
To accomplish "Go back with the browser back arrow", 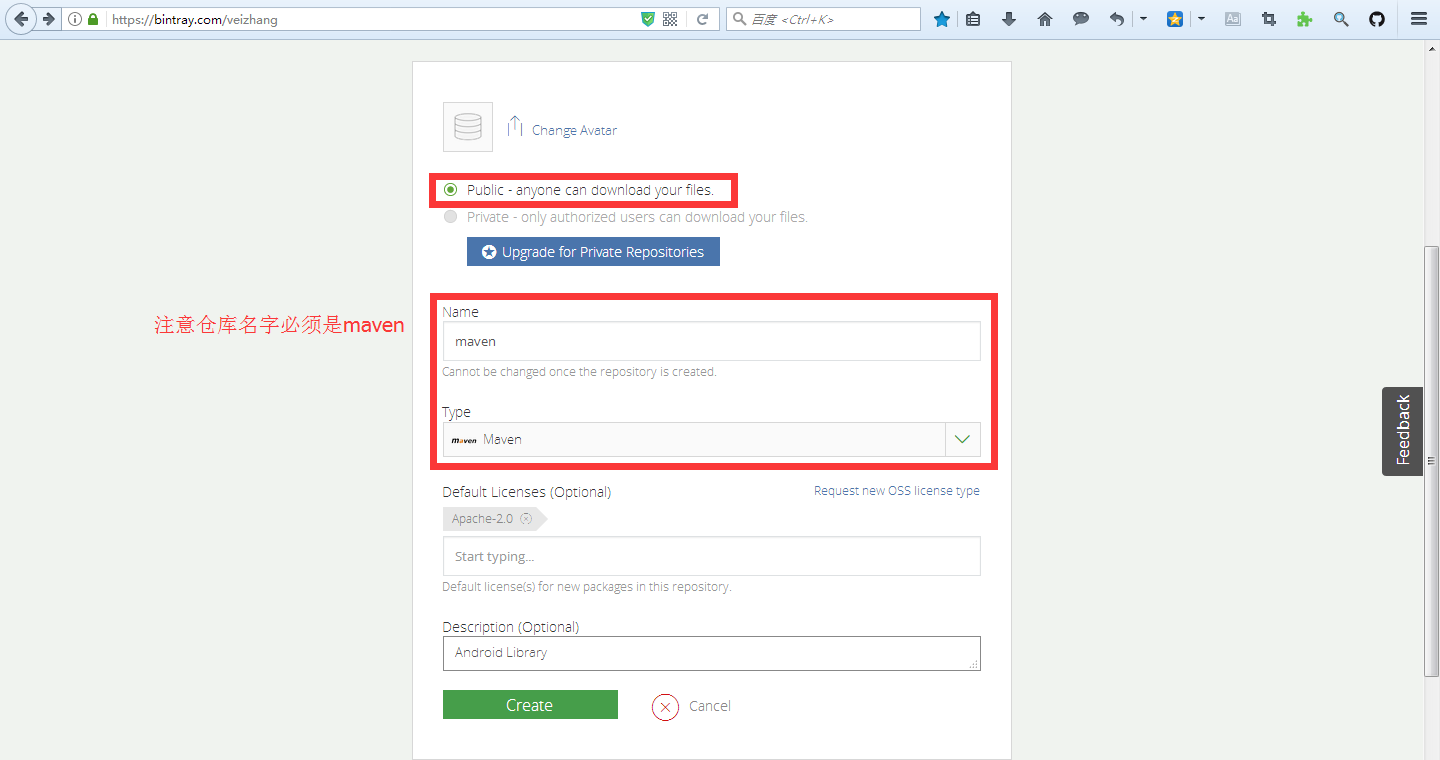I will coord(21,19).
